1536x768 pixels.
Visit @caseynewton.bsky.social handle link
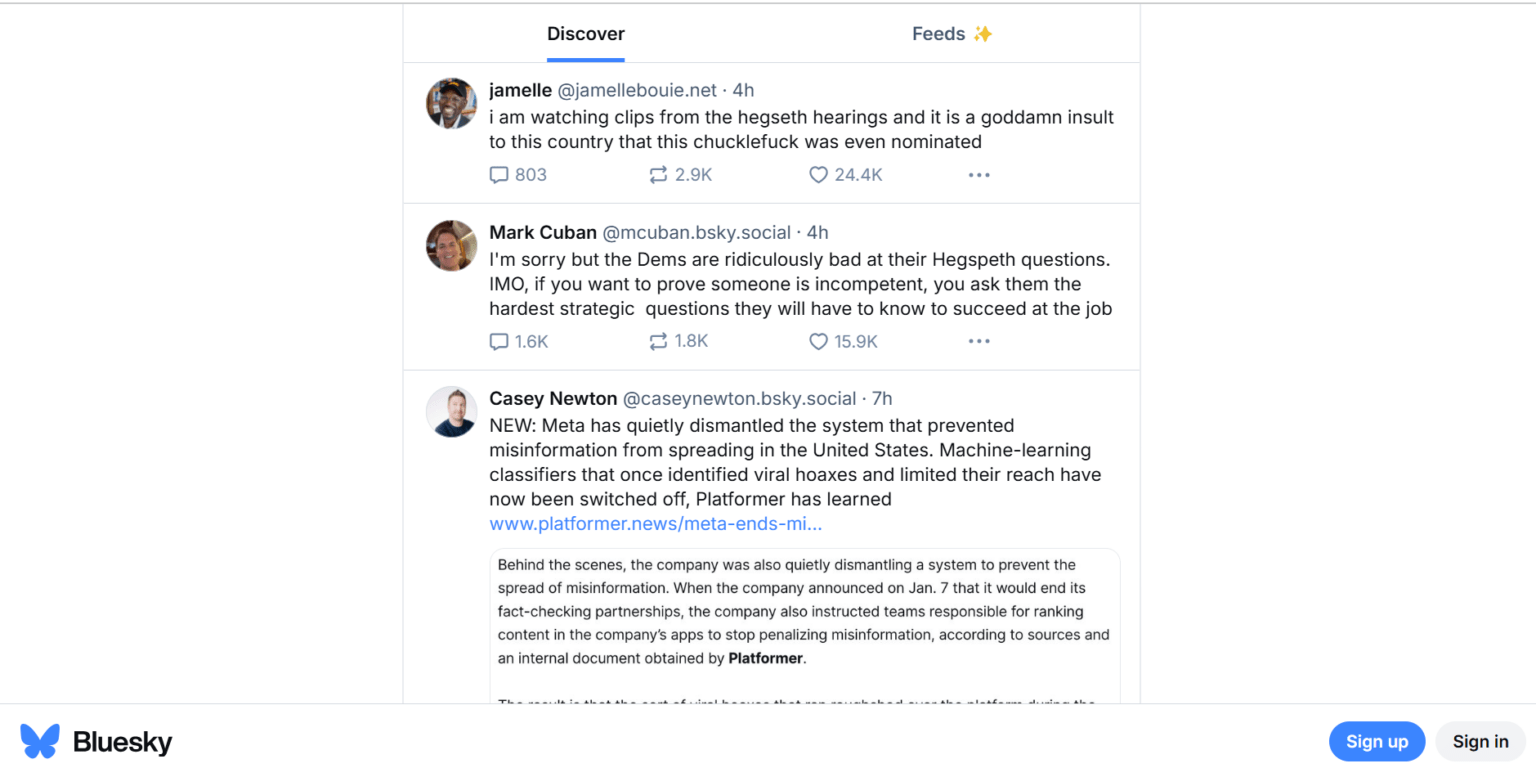pos(739,399)
